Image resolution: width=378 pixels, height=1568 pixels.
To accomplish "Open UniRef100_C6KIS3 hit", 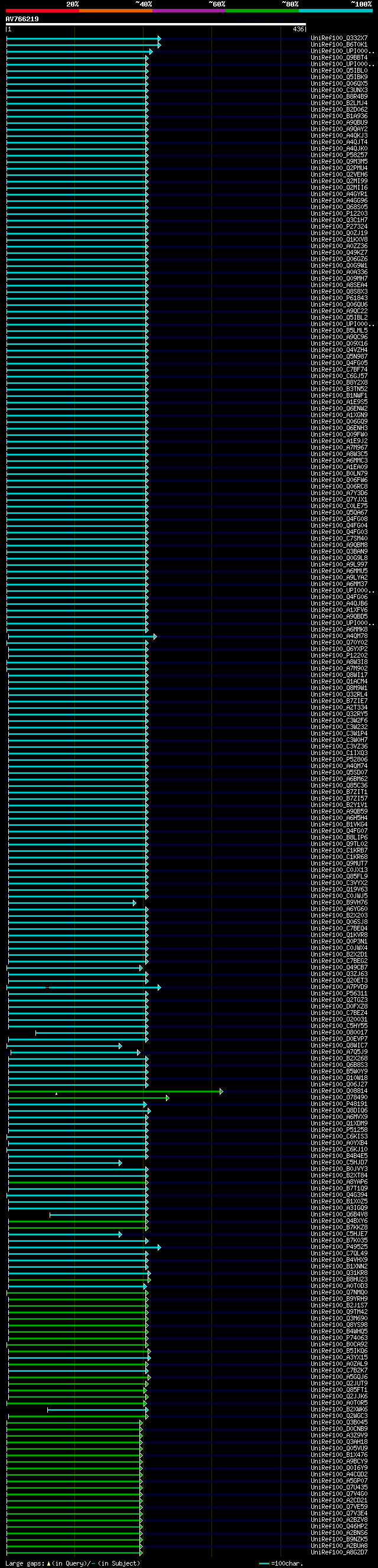I will (339, 1137).
